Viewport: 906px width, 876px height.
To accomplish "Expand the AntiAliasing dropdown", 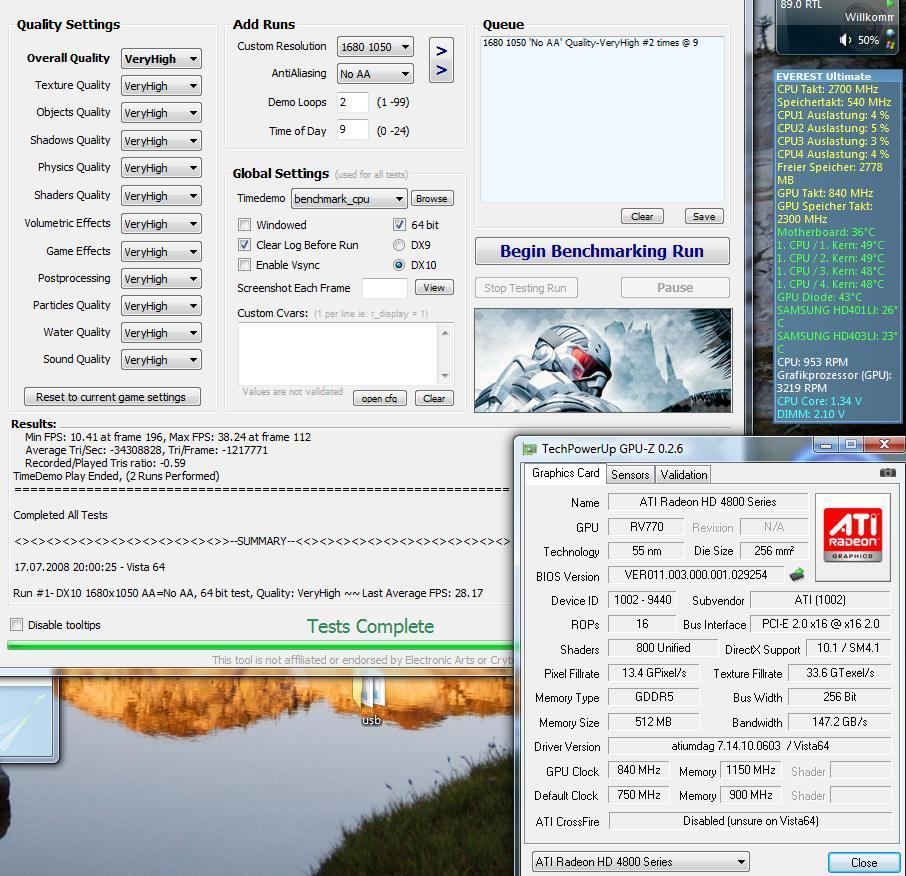I will (x=375, y=74).
